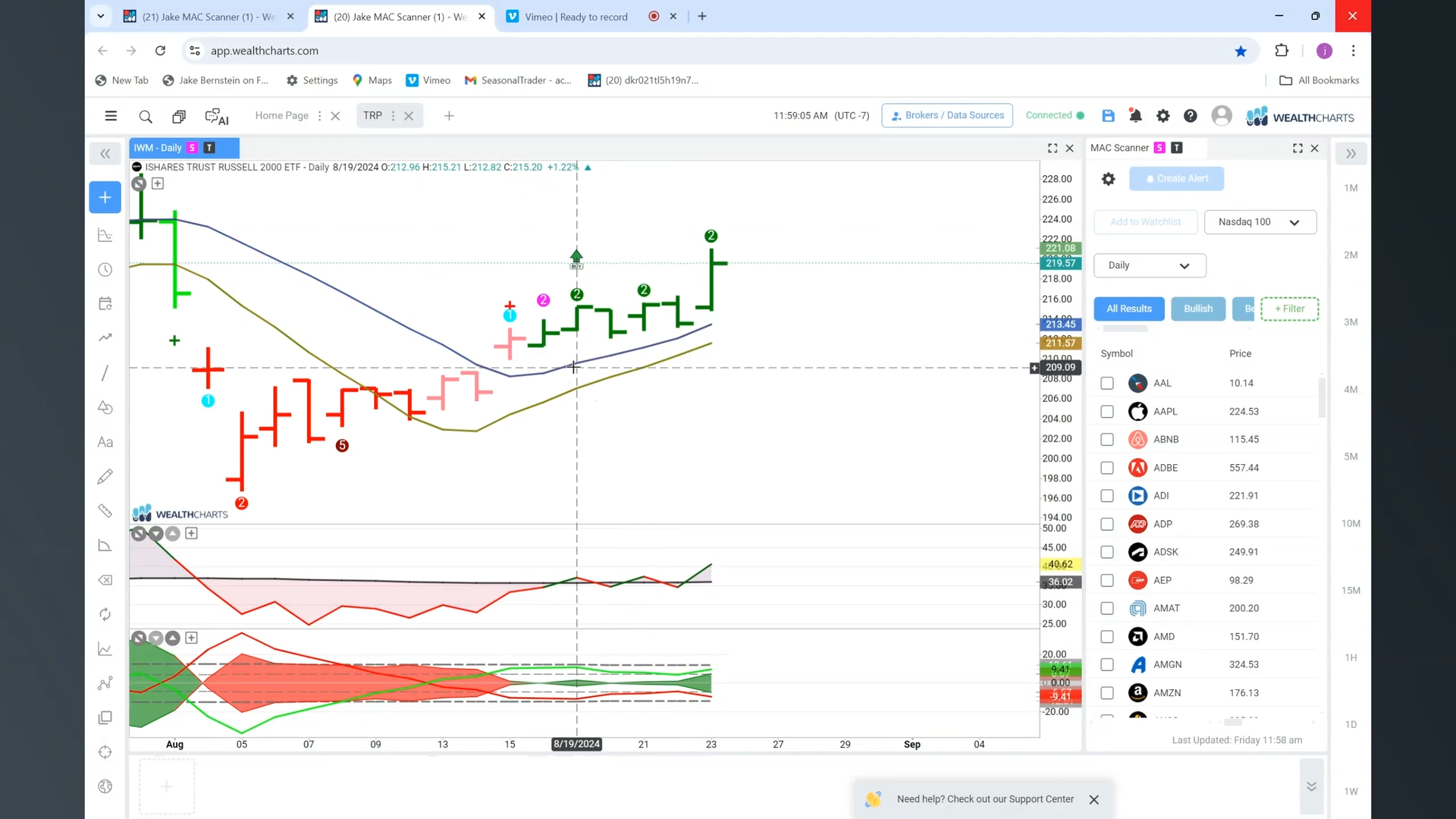Tick the ADP checkbox
Image resolution: width=1456 pixels, height=819 pixels.
pos(1107,524)
